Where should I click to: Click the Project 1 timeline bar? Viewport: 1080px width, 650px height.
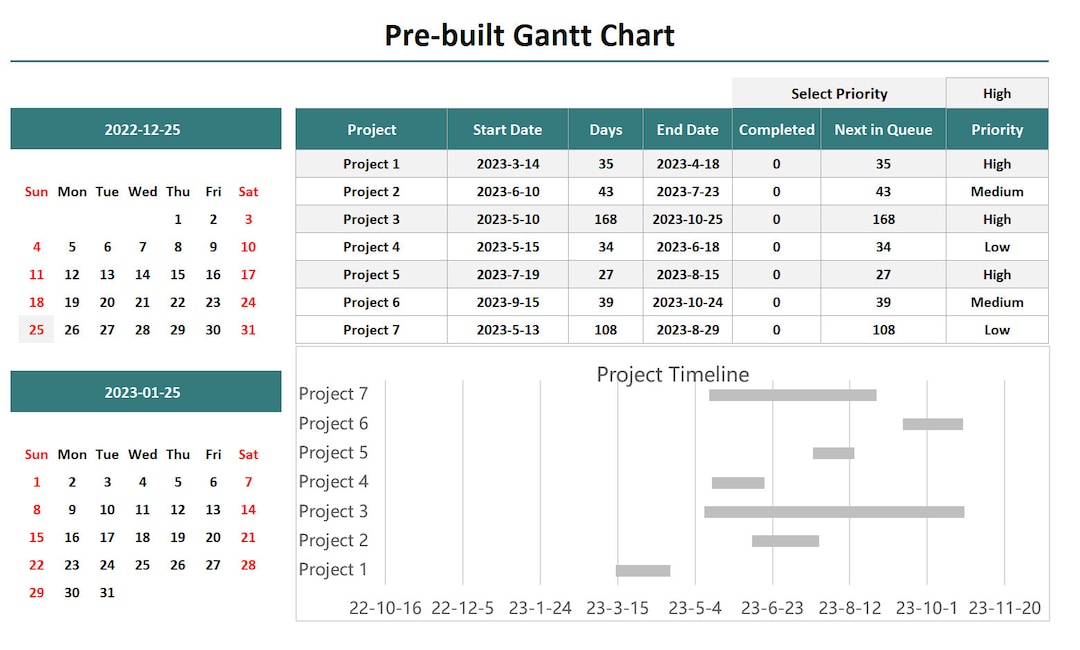[643, 569]
